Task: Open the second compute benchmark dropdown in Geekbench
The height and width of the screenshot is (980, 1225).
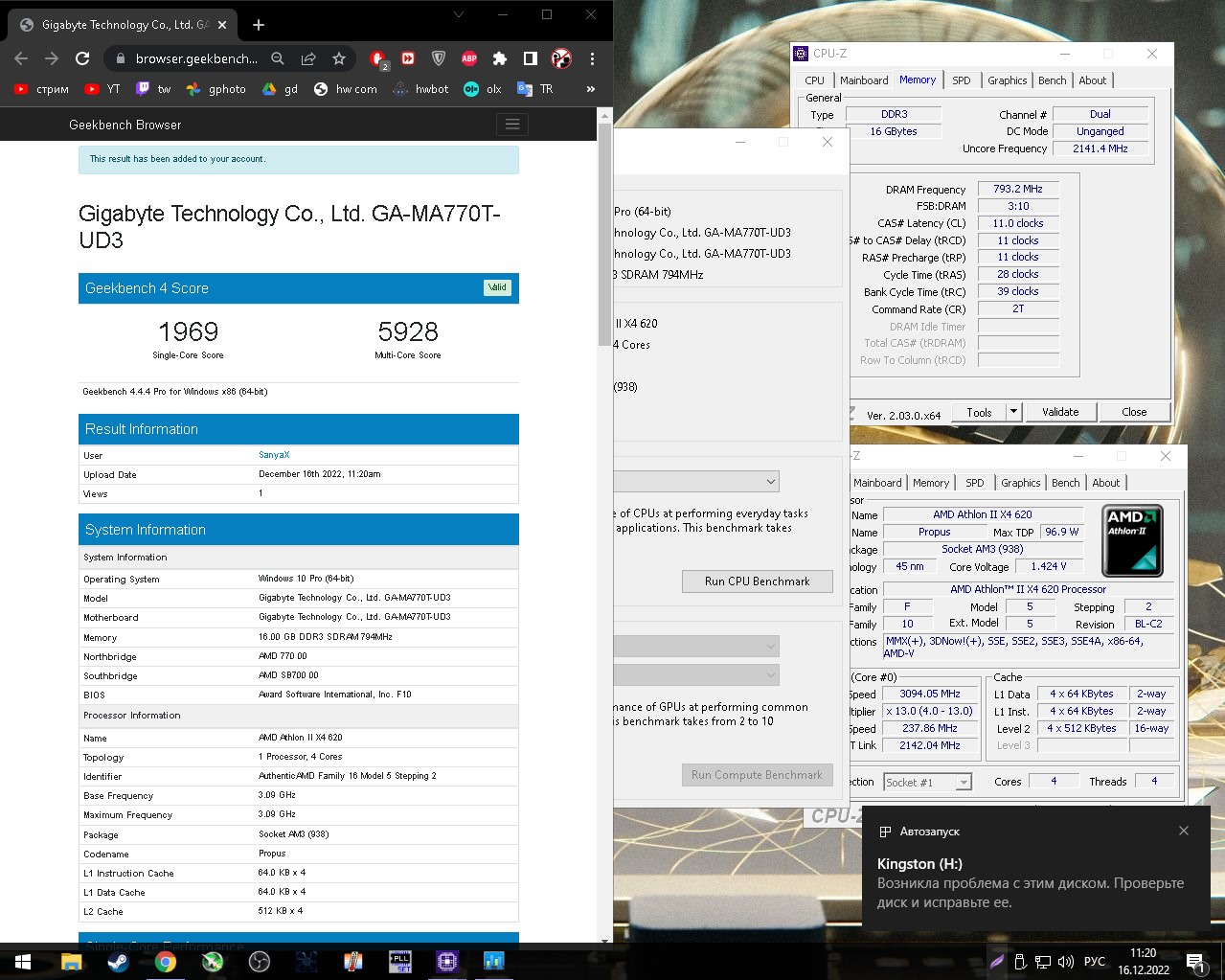Action: [x=696, y=675]
